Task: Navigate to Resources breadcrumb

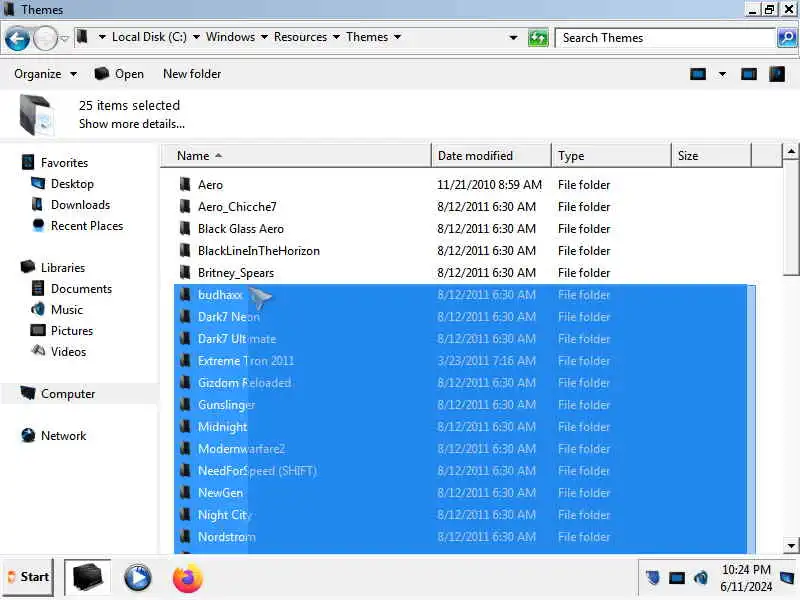Action: pyautogui.click(x=300, y=37)
